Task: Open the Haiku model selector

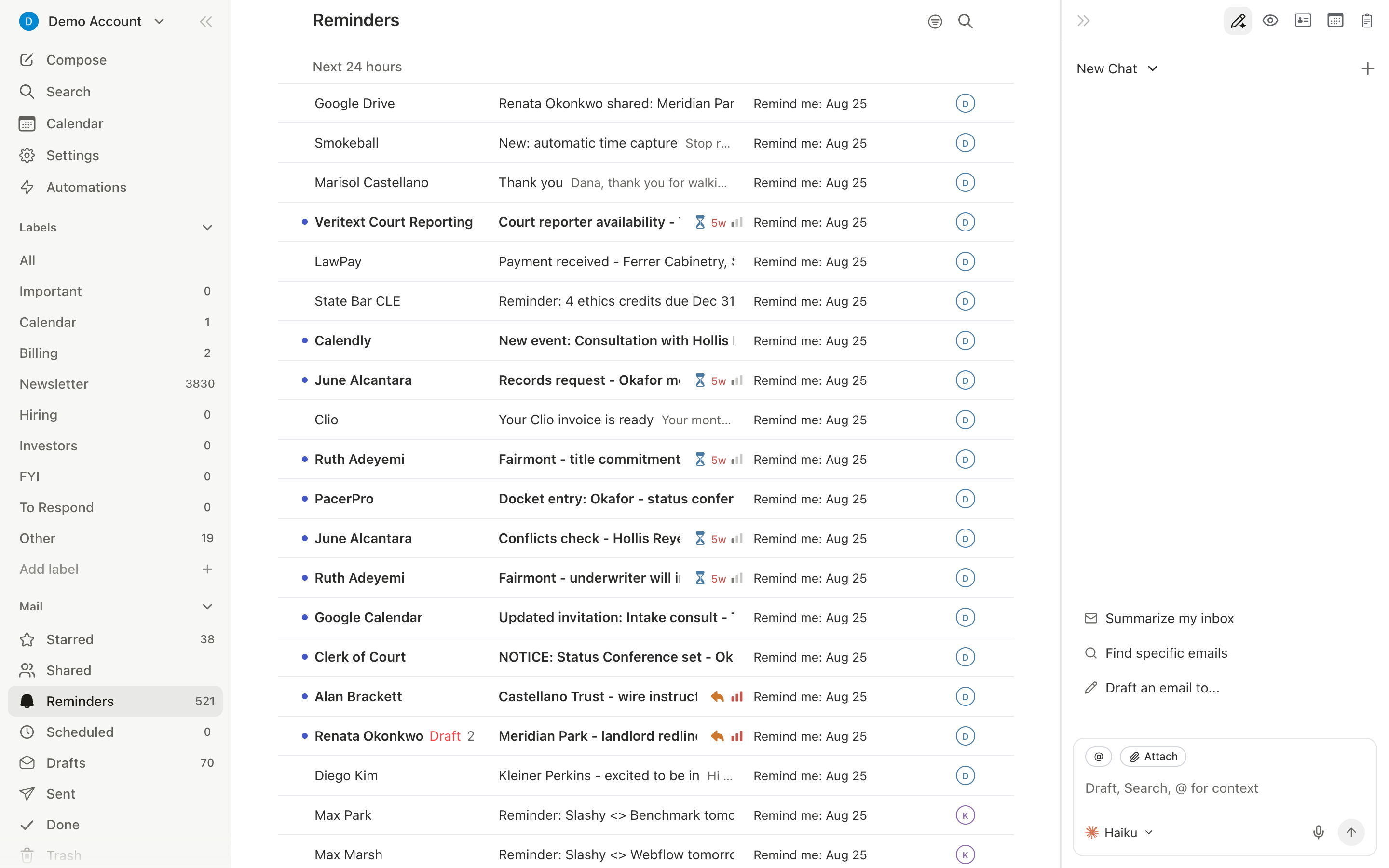Action: (1119, 832)
